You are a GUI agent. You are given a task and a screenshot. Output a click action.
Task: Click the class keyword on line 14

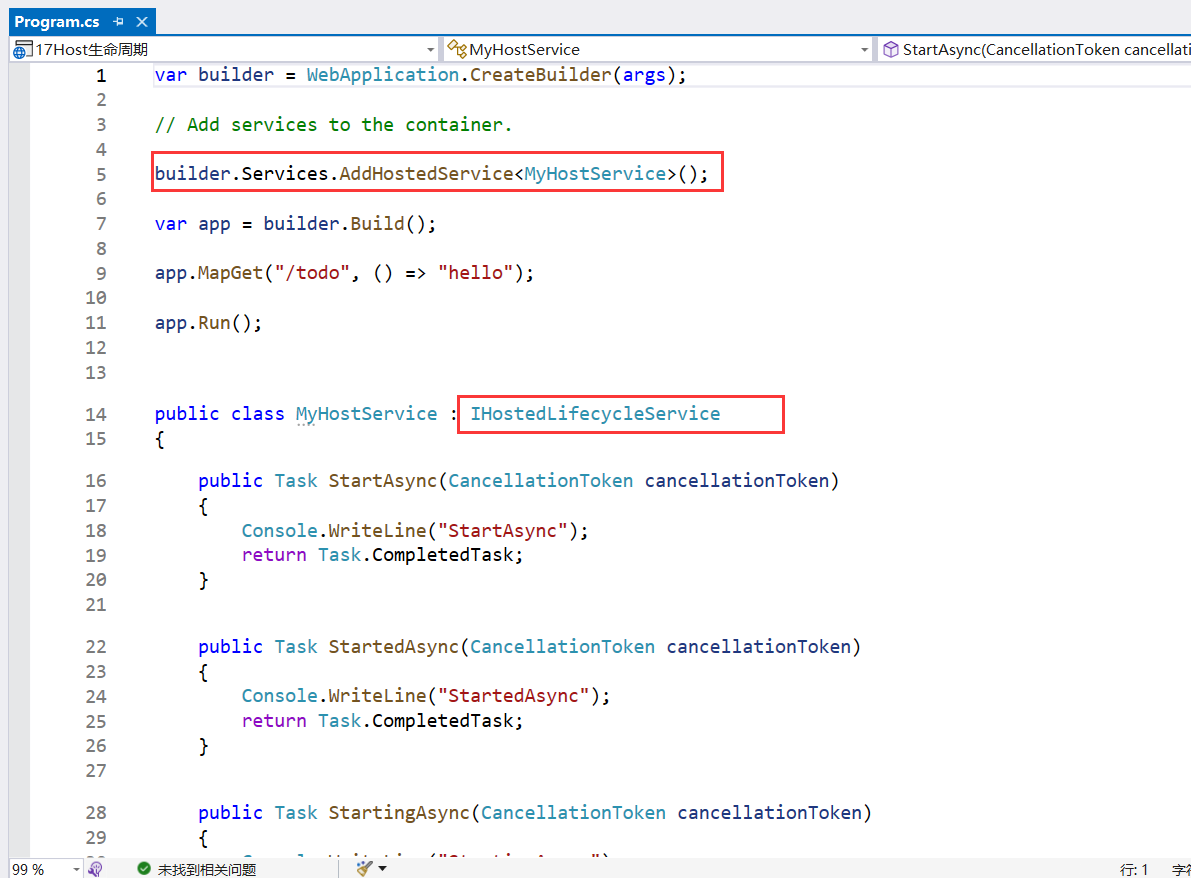point(257,414)
